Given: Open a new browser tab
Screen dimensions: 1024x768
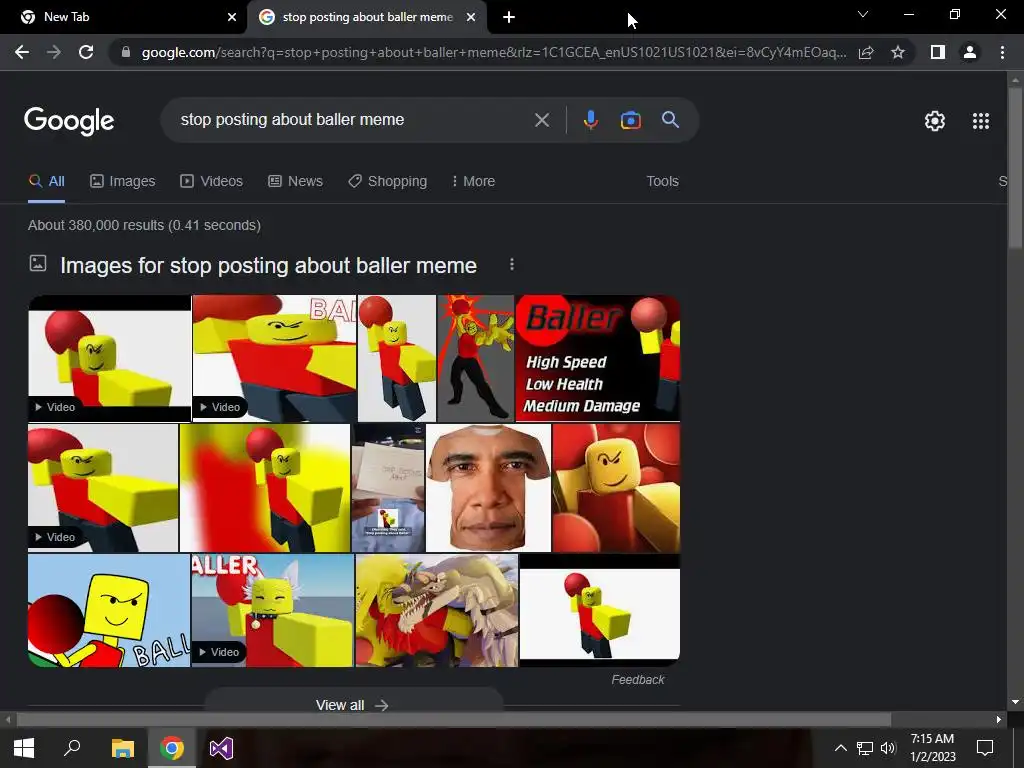Looking at the screenshot, I should 509,18.
